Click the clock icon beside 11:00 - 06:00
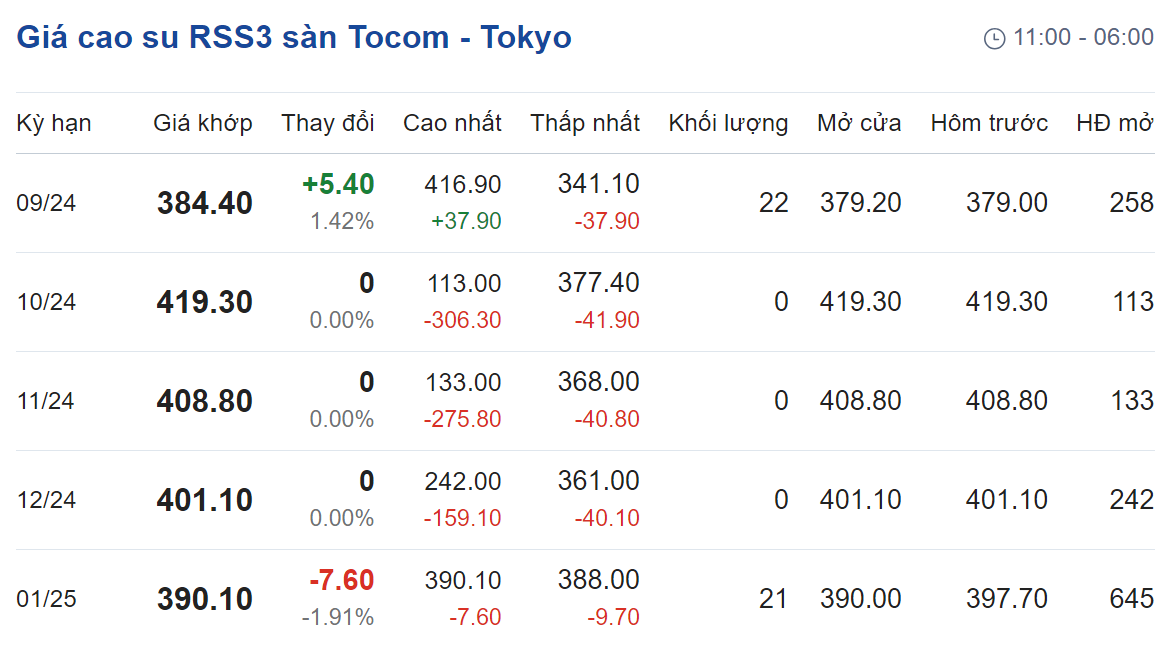1173x647 pixels. (x=994, y=38)
